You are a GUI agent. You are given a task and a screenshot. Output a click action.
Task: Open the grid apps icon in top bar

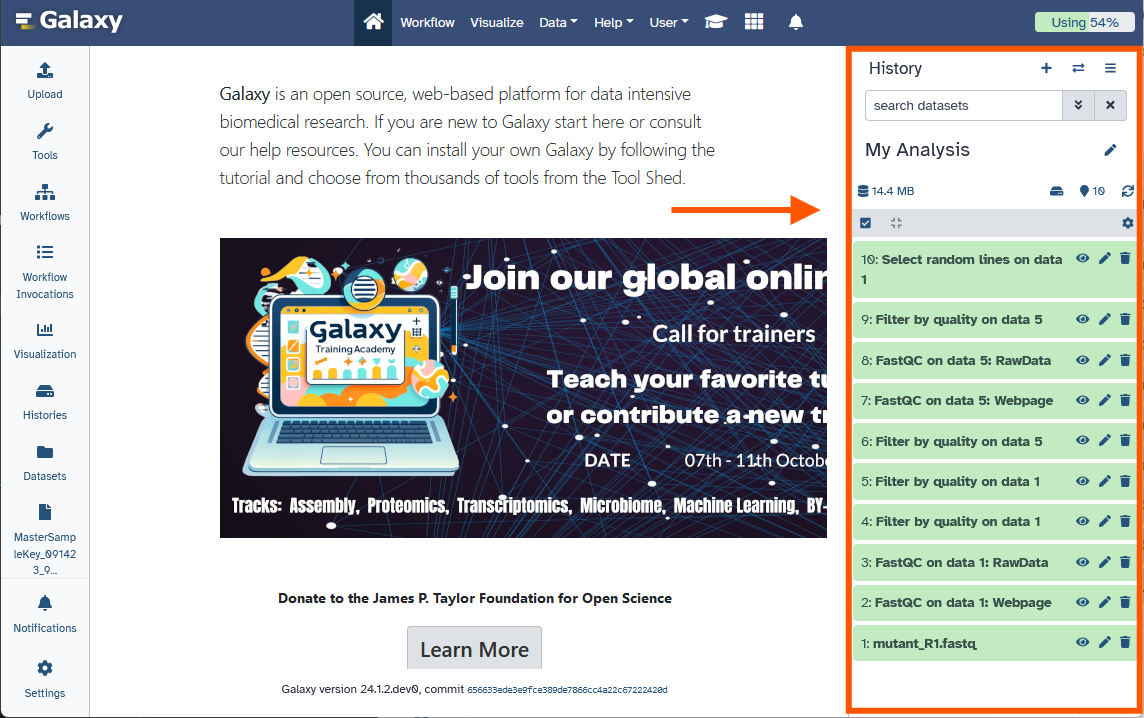(x=754, y=22)
